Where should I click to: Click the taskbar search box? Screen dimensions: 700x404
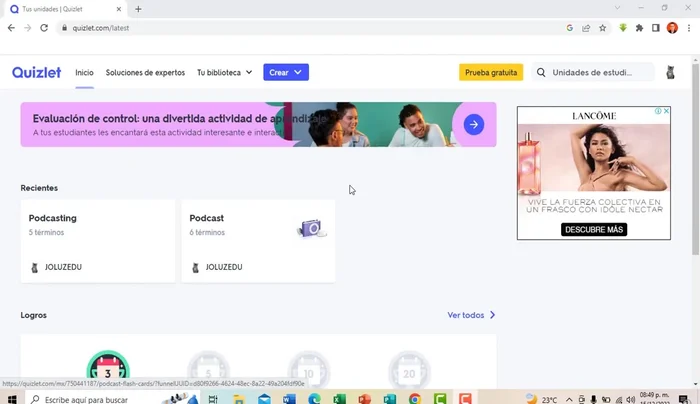pyautogui.click(x=112, y=399)
